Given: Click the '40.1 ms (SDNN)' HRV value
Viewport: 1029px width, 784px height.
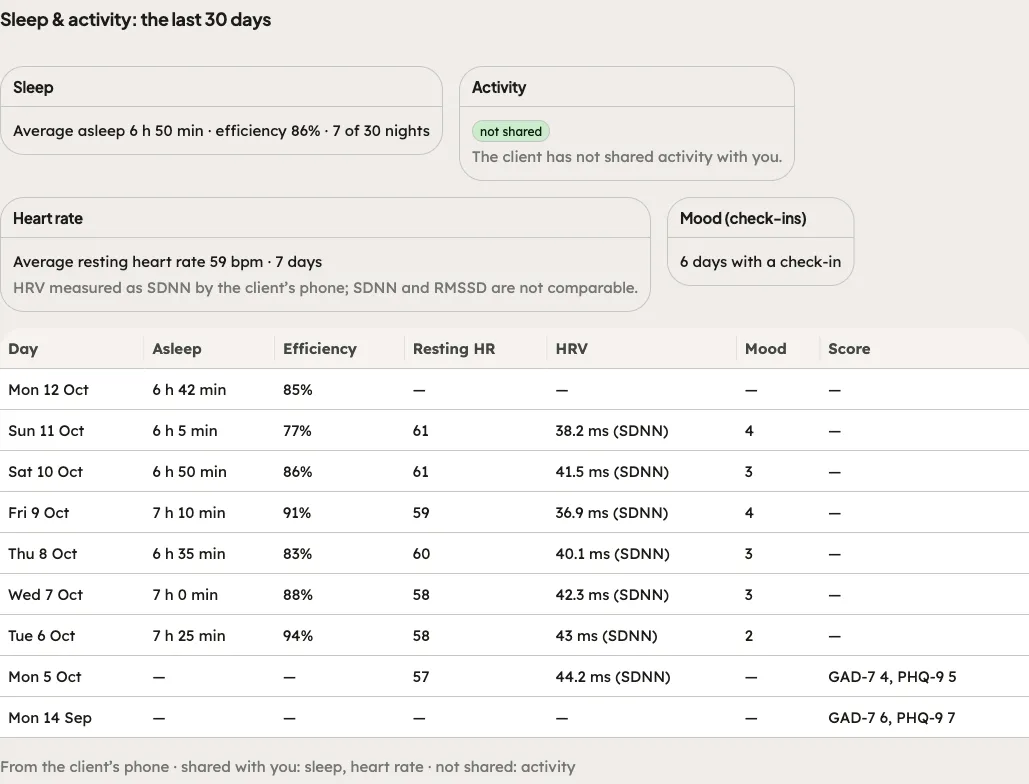Looking at the screenshot, I should click(612, 554).
